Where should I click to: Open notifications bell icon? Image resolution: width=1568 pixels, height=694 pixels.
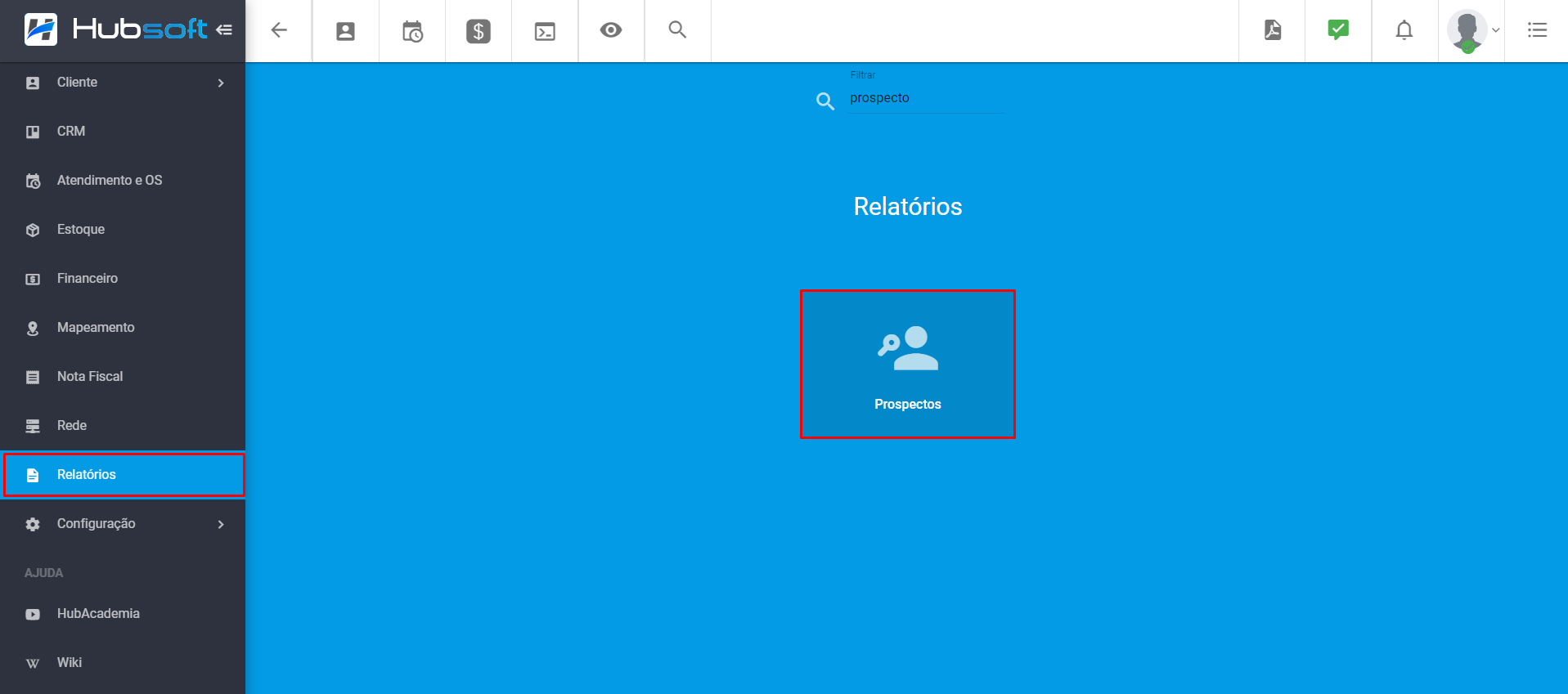pyautogui.click(x=1404, y=30)
